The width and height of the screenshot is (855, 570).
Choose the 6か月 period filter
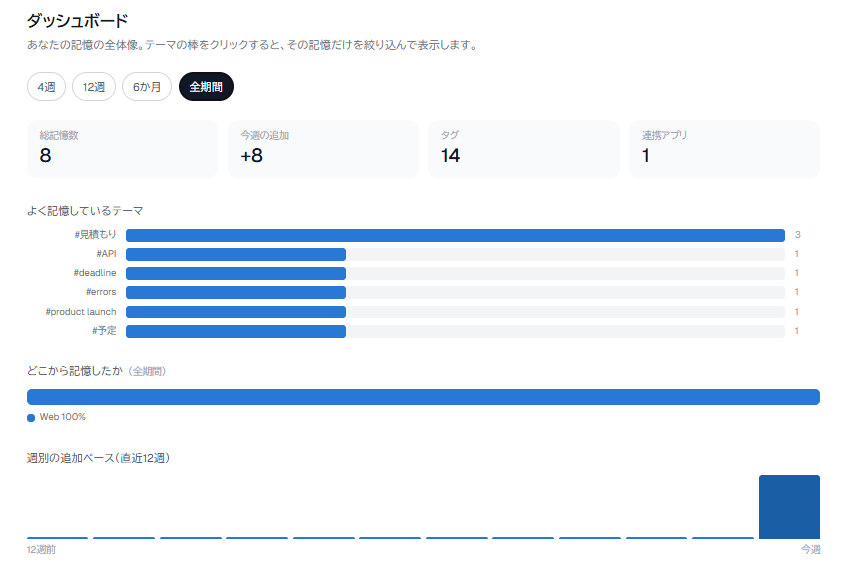(x=147, y=87)
